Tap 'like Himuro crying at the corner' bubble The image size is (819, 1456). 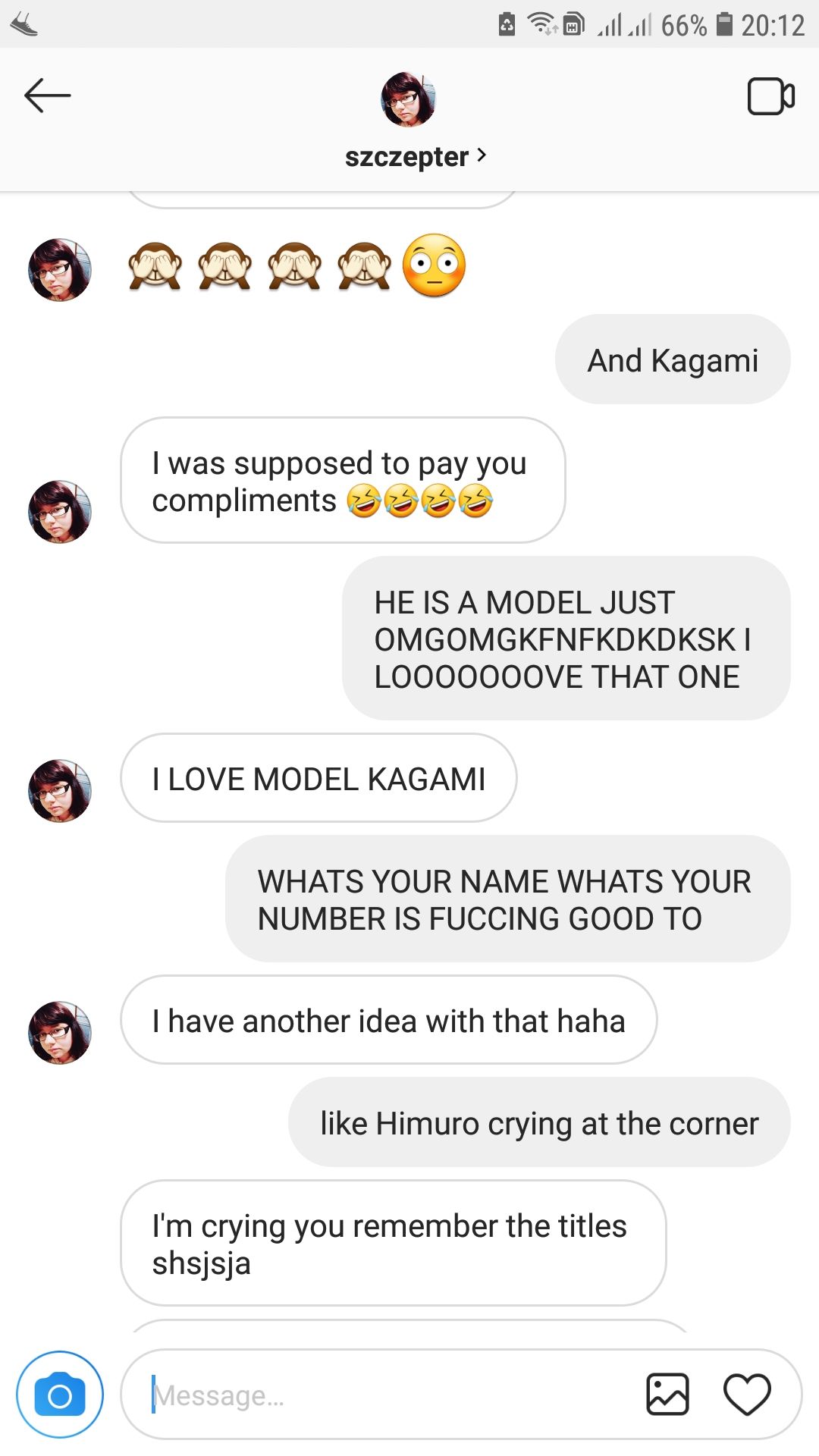[539, 1122]
